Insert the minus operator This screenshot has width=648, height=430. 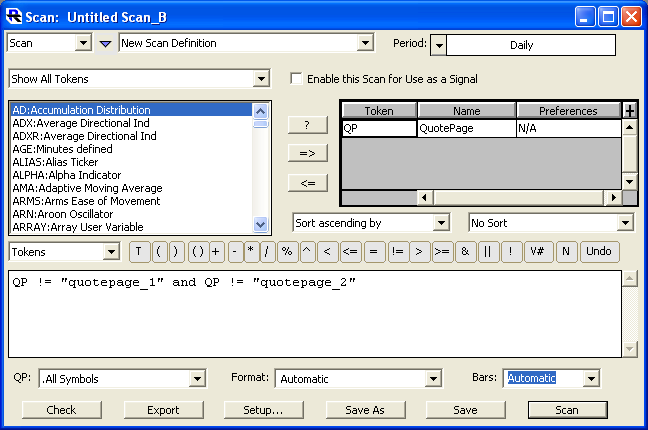(235, 252)
